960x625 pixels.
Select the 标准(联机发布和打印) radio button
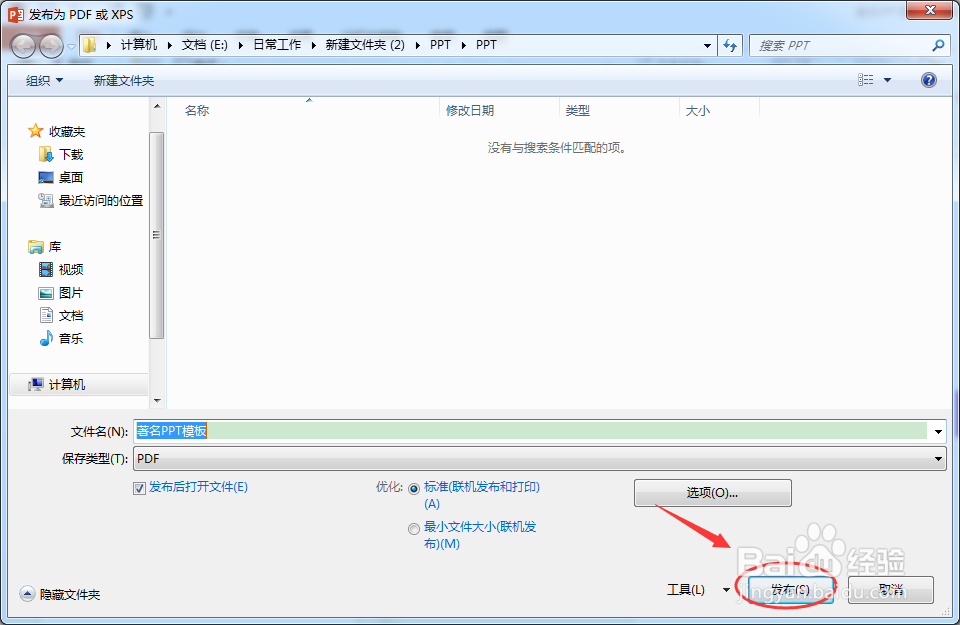(414, 489)
